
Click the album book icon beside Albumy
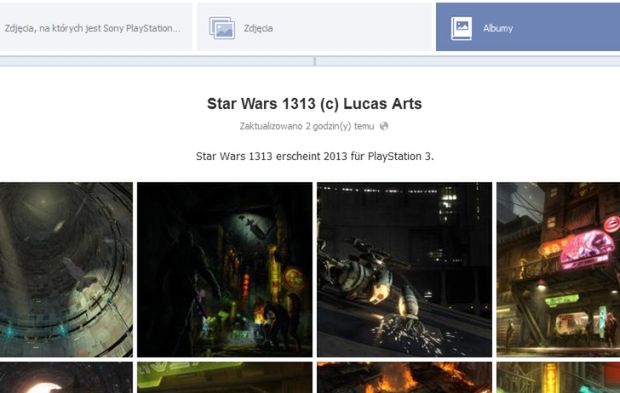coord(461,28)
